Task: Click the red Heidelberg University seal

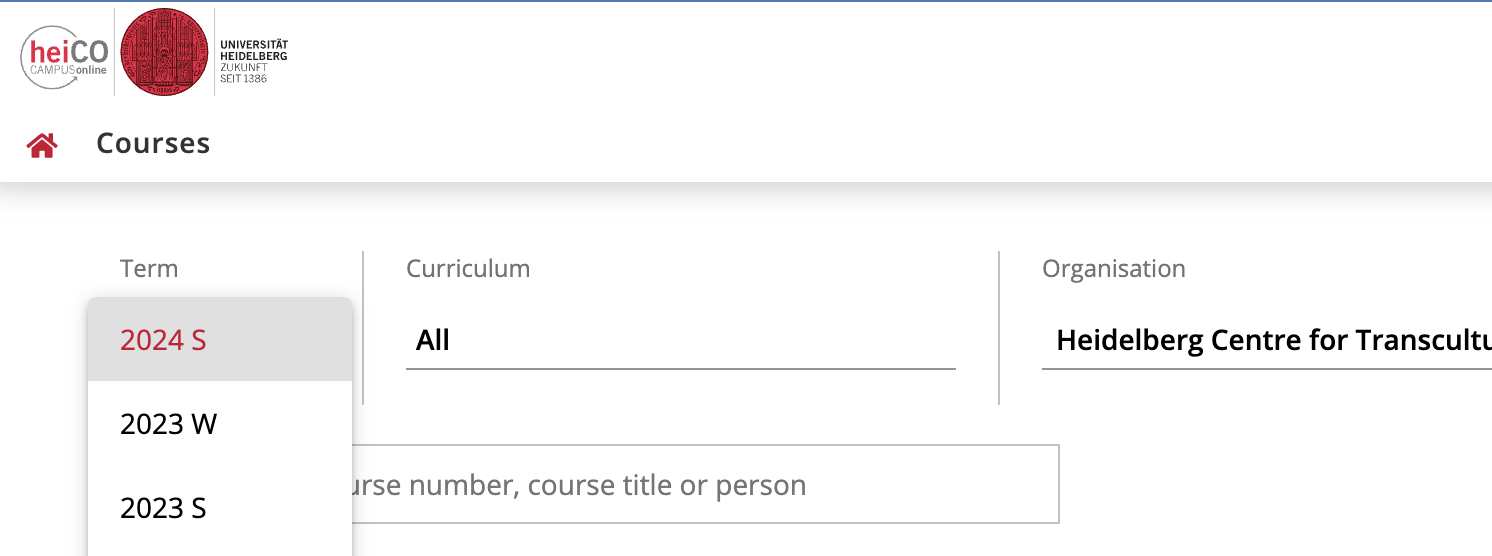Action: click(x=164, y=52)
